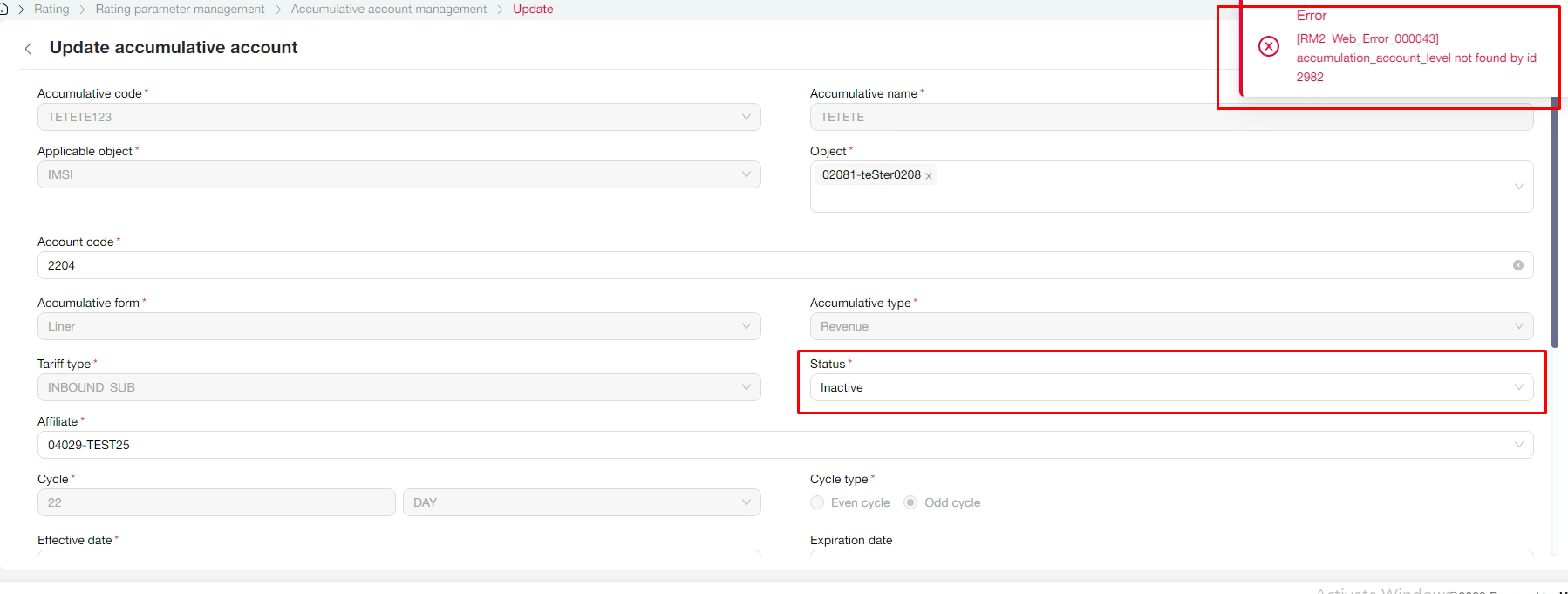Open the Object multi-select dropdown arrow

[1518, 187]
